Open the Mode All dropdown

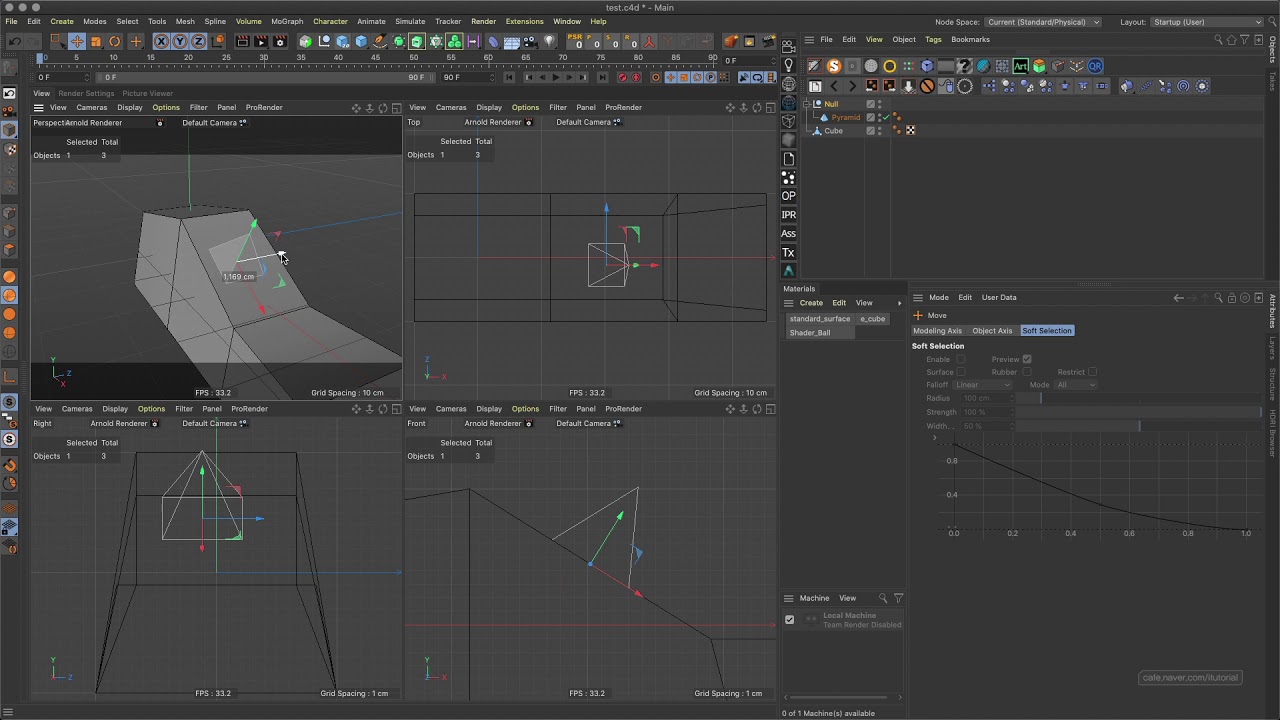pos(1076,385)
